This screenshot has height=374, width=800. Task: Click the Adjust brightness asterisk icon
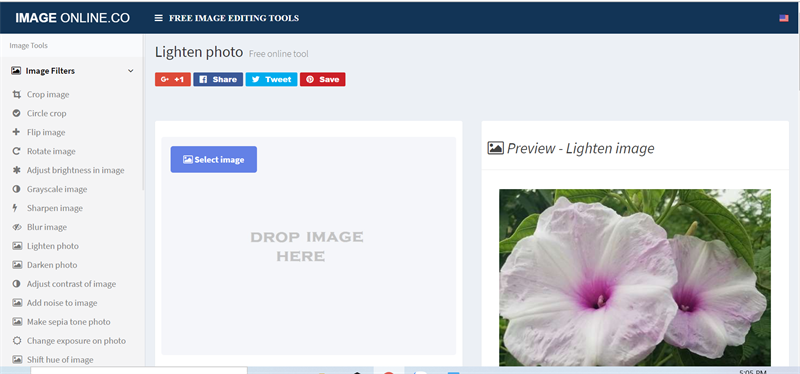click(16, 170)
